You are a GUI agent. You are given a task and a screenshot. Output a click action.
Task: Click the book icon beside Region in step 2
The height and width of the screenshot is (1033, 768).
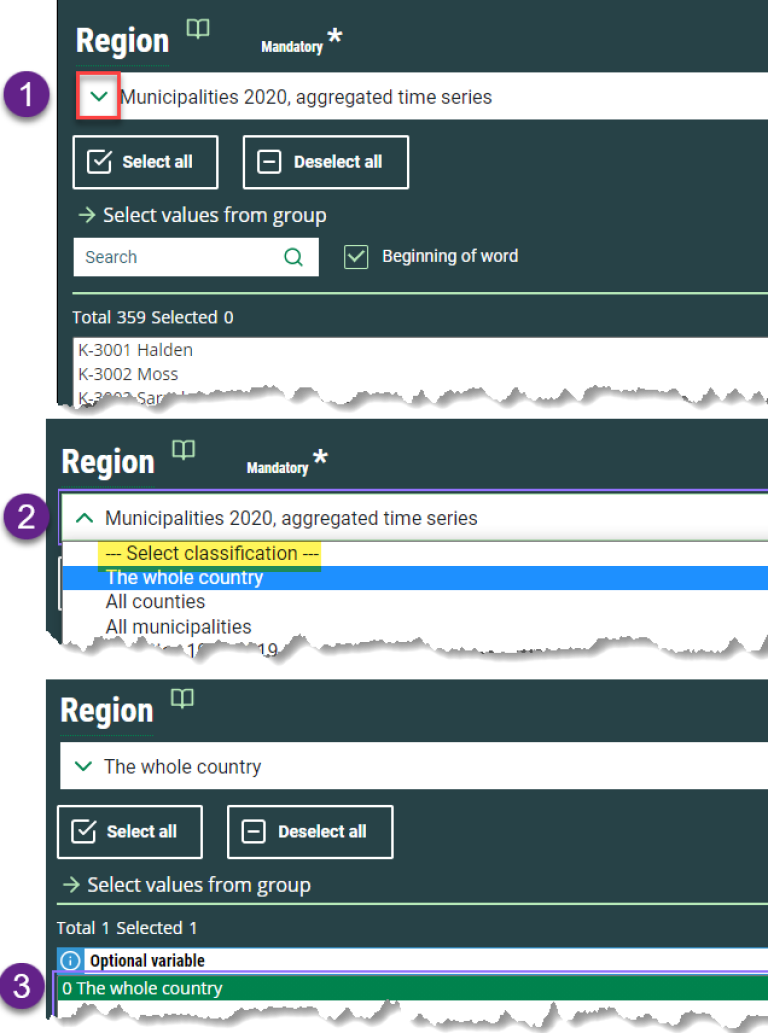[183, 450]
